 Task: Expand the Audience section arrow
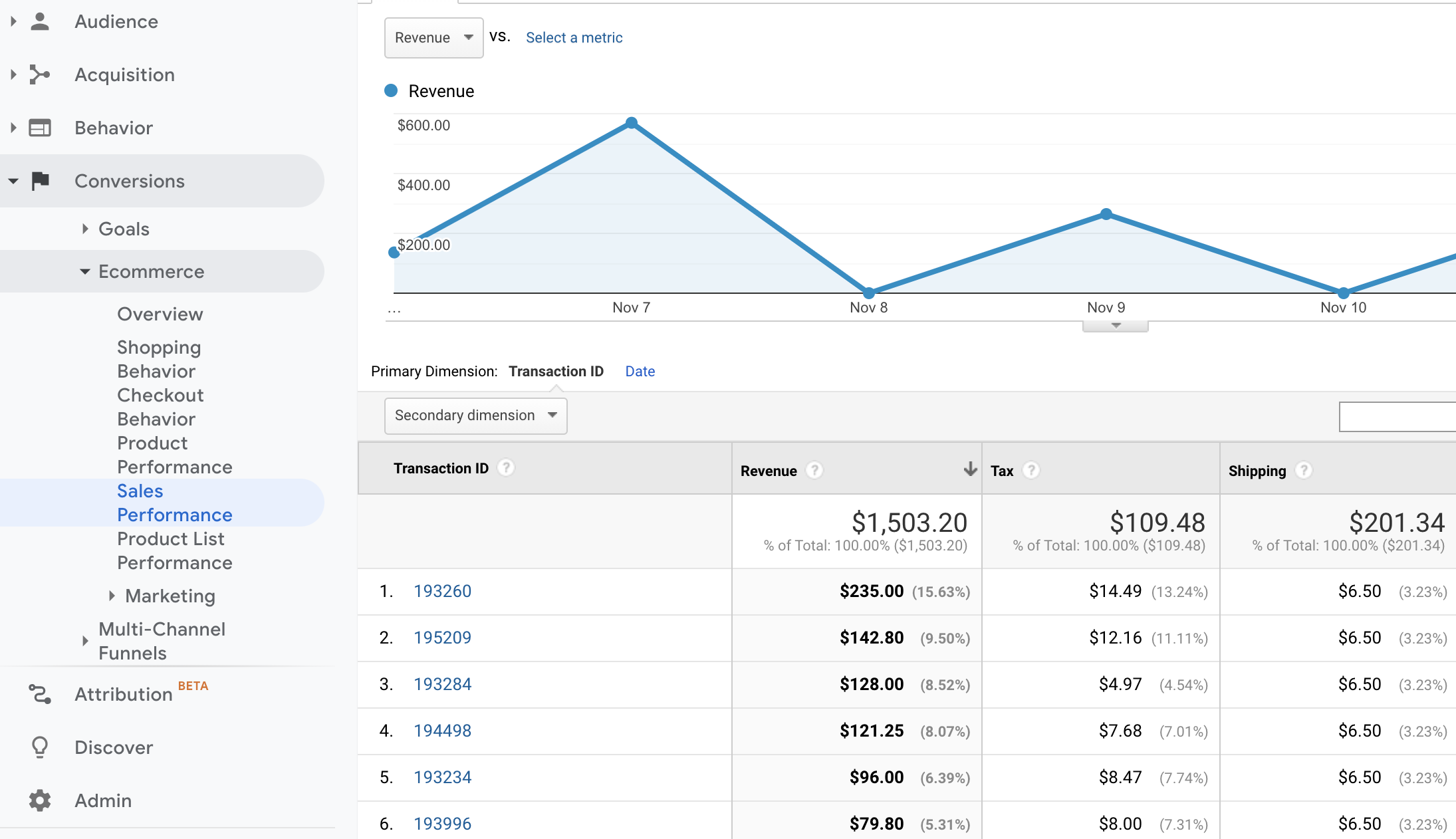pos(13,21)
